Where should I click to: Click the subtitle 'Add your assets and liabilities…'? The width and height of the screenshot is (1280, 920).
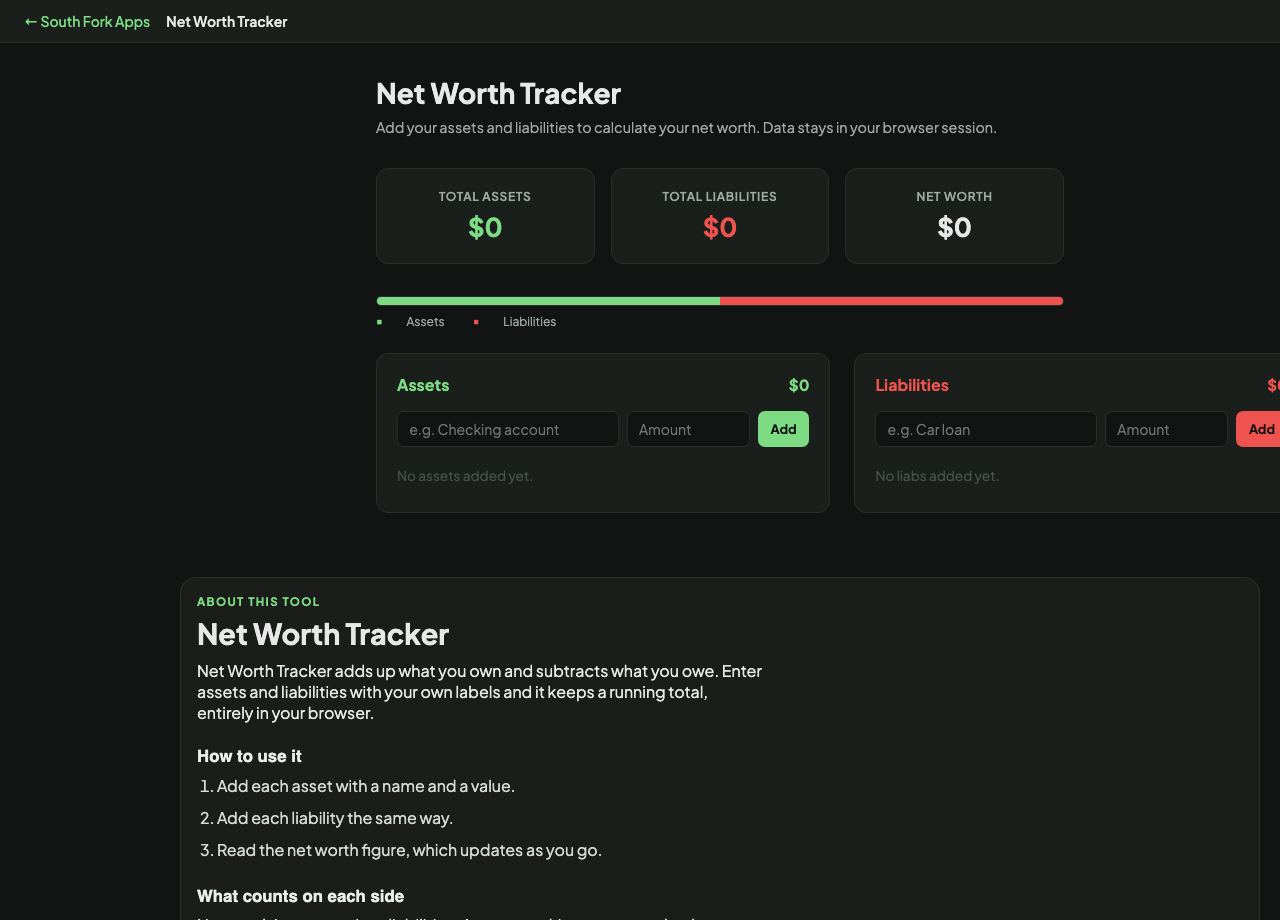coord(686,127)
